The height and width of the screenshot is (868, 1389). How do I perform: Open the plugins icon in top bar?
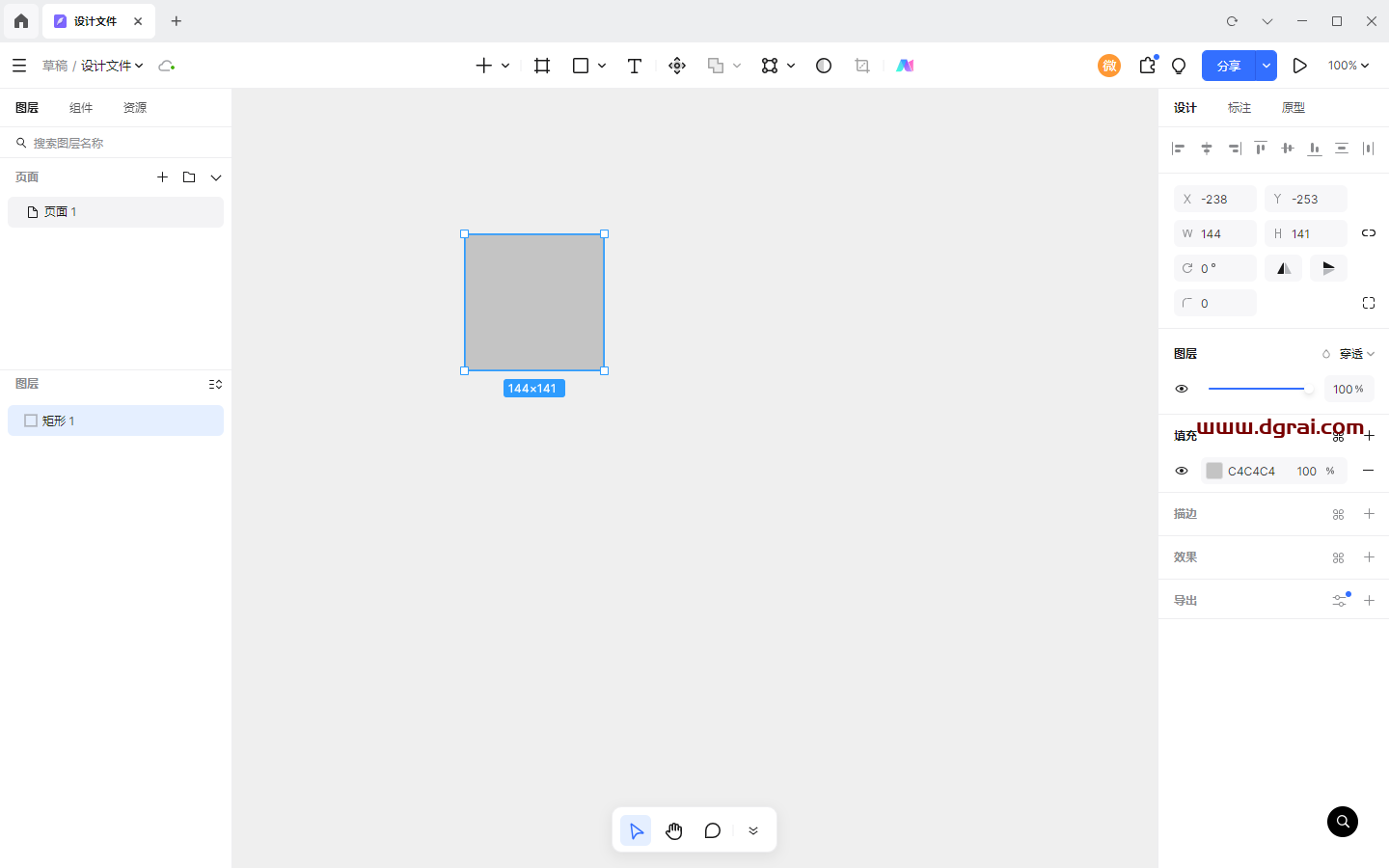point(1147,66)
